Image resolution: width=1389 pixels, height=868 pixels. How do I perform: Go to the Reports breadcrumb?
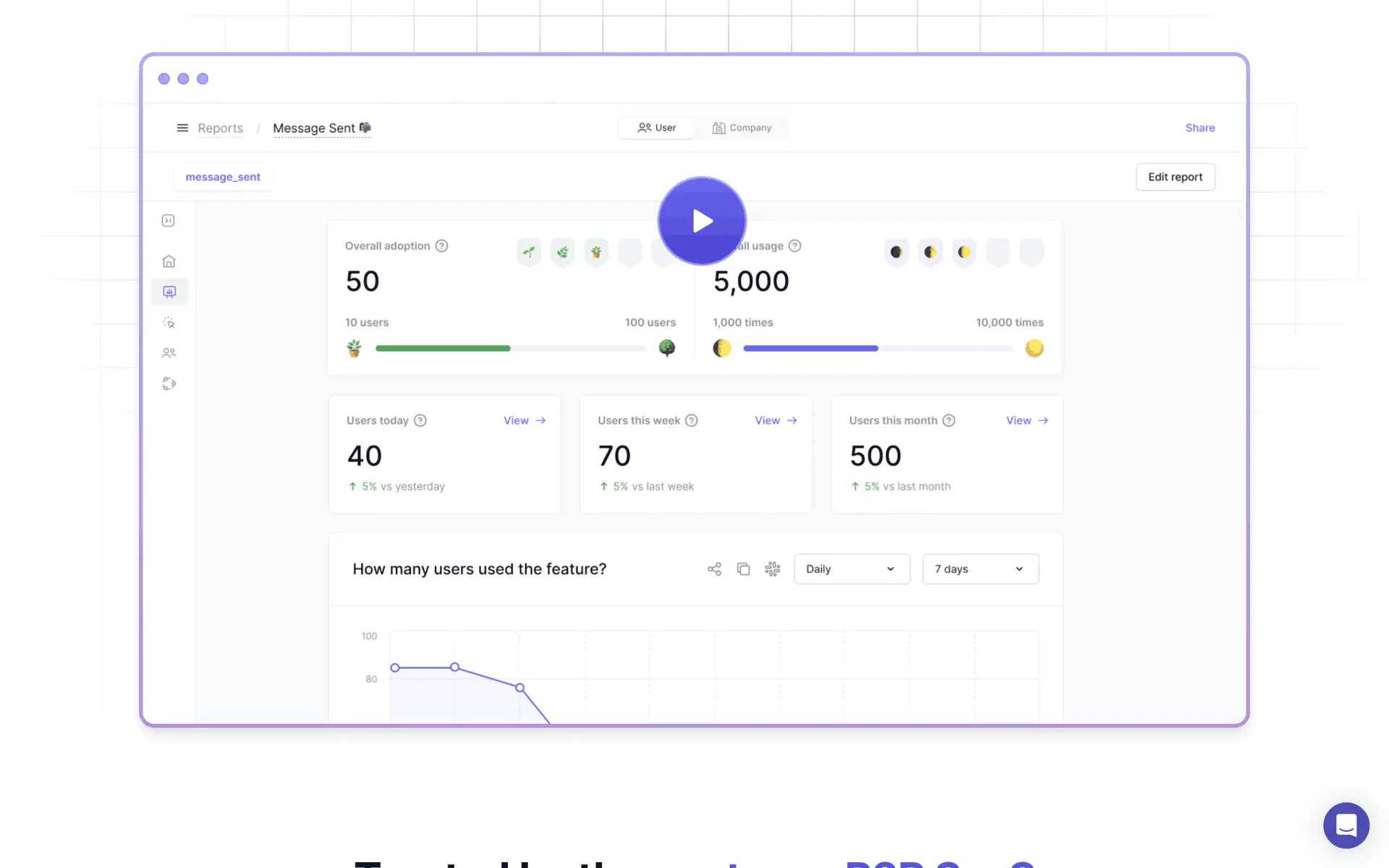click(220, 127)
